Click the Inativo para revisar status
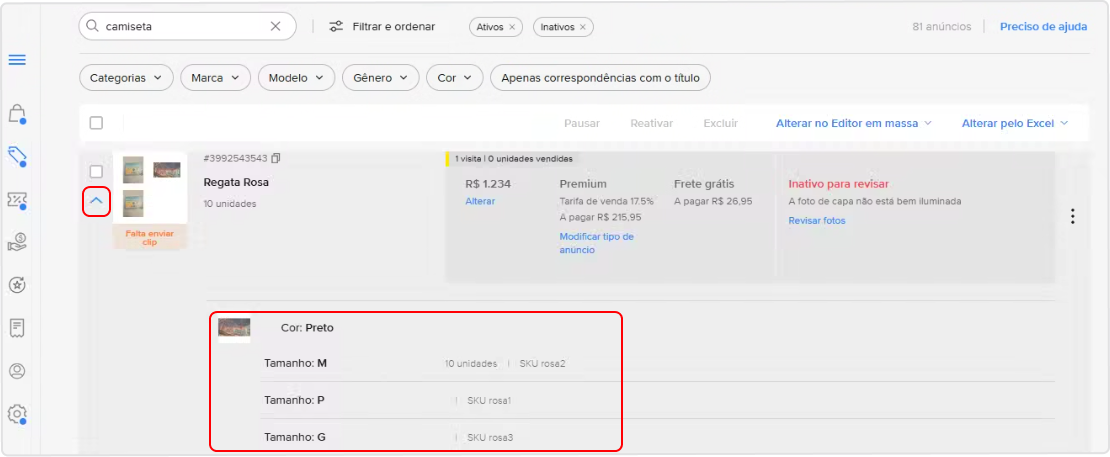Viewport: 1110px width, 457px height. pyautogui.click(x=838, y=184)
